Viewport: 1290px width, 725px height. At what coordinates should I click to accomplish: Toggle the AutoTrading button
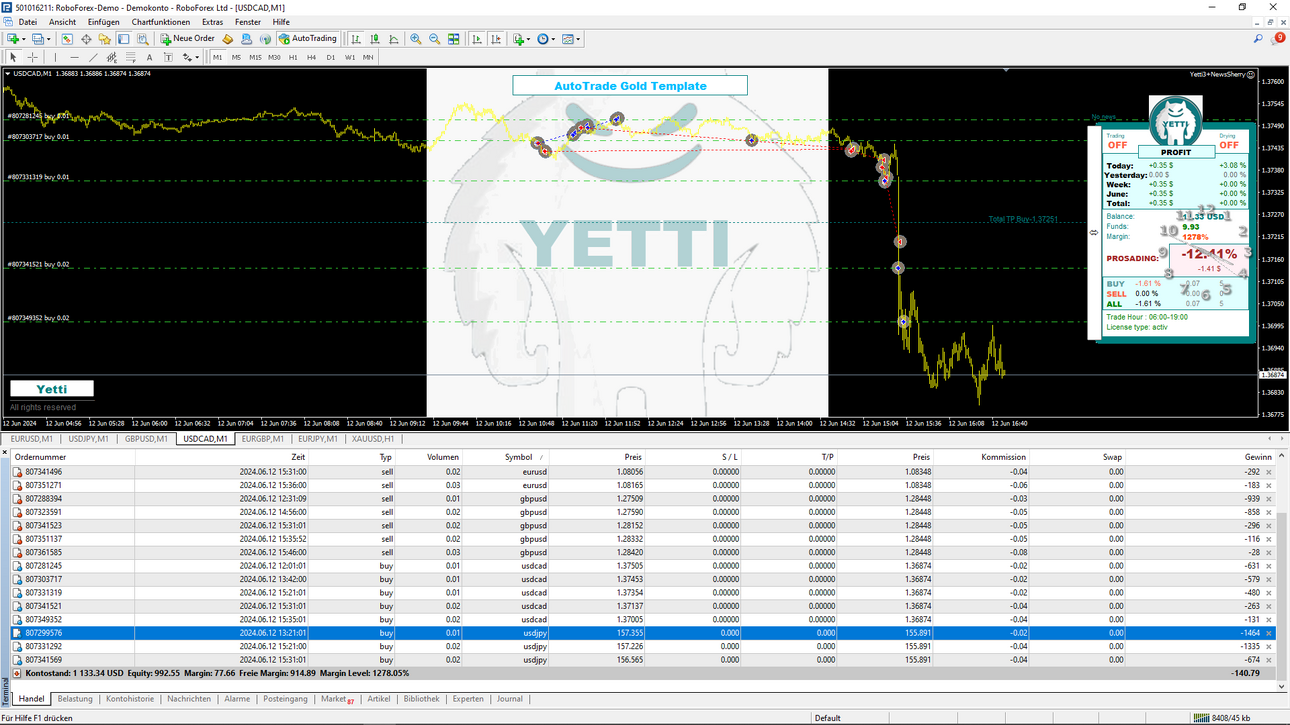tap(308, 39)
